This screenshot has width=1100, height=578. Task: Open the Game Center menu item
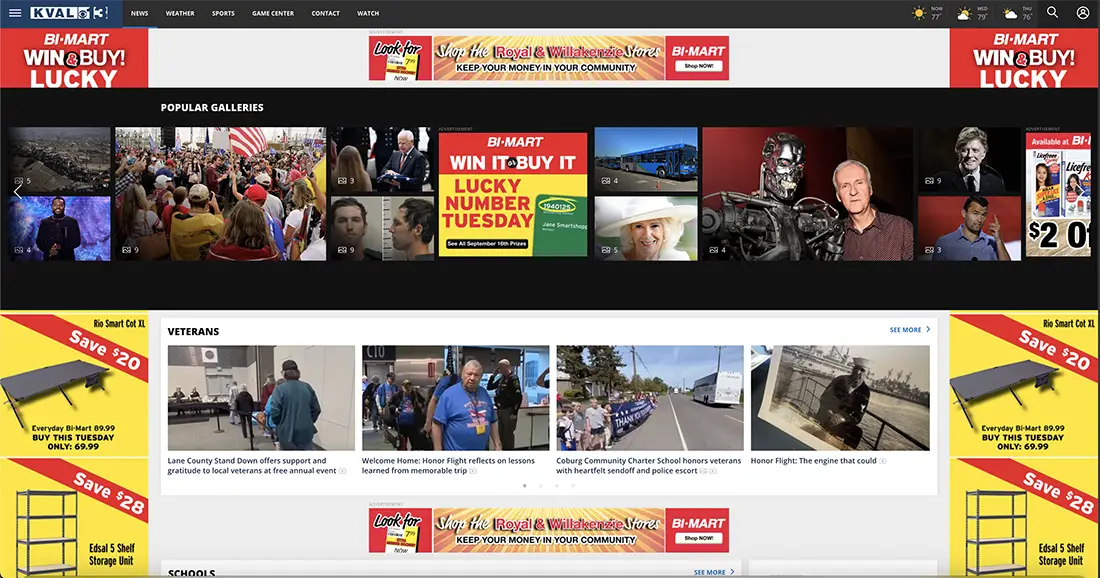coord(273,13)
